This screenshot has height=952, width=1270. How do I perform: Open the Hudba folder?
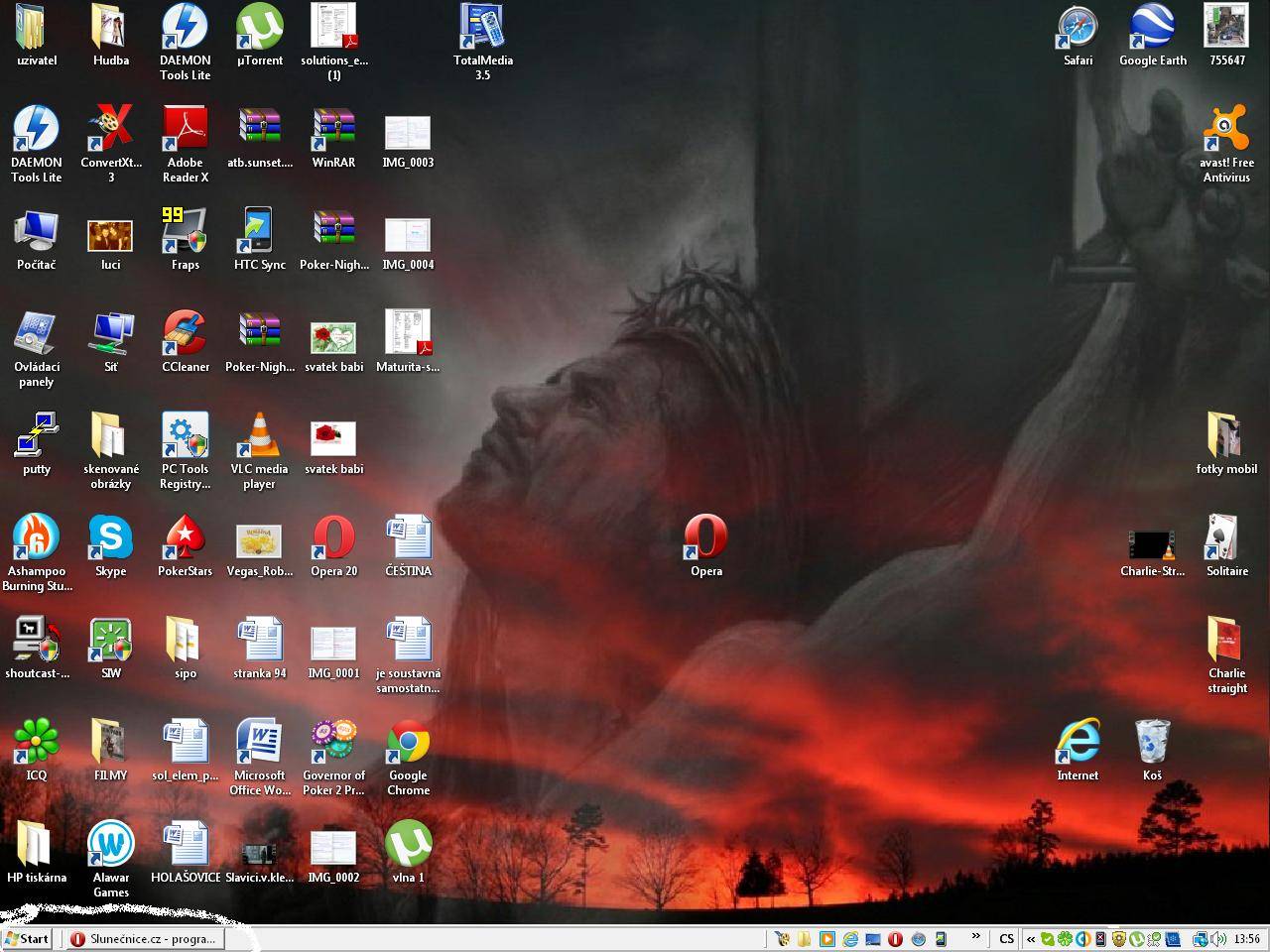pyautogui.click(x=110, y=35)
